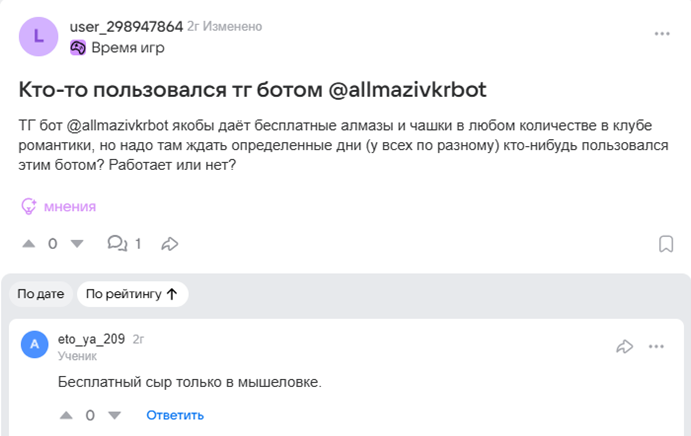The width and height of the screenshot is (691, 436).
Task: Upvote the eto_ya_209 comment
Action: click(x=66, y=415)
